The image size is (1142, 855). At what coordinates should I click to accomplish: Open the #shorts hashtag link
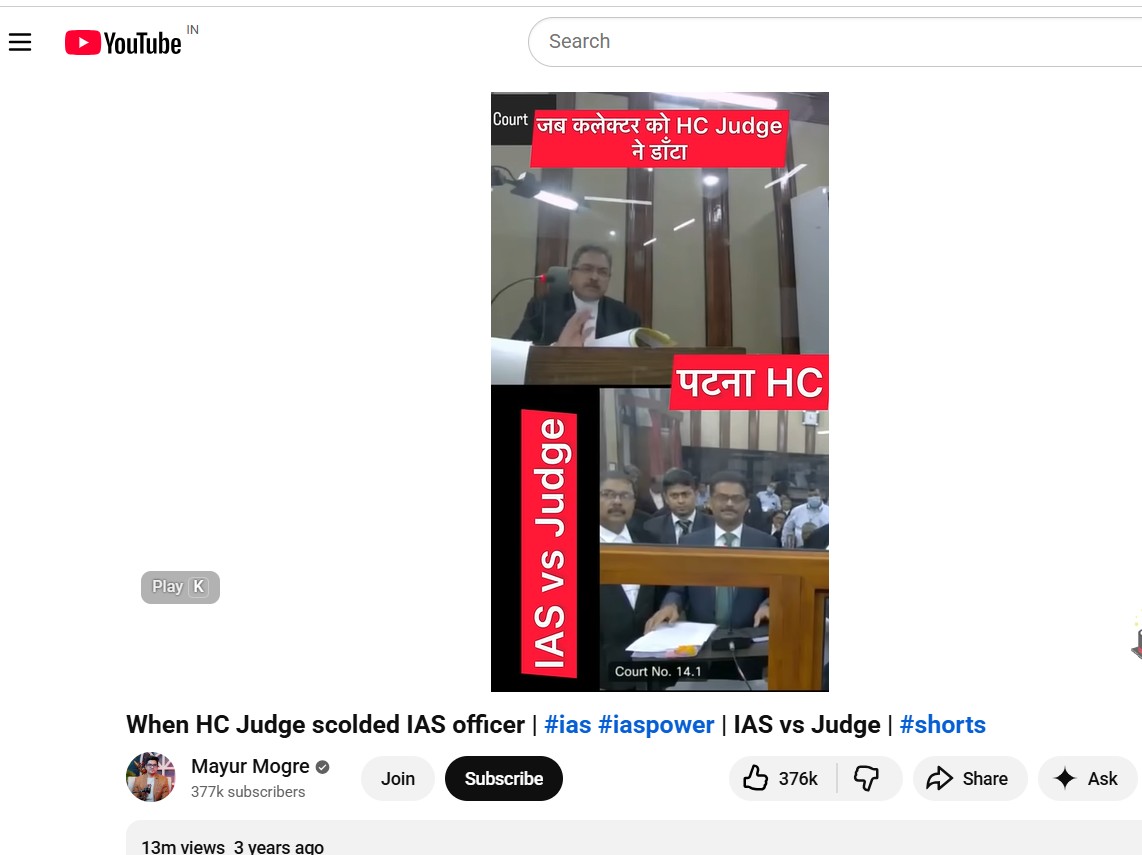click(x=942, y=725)
